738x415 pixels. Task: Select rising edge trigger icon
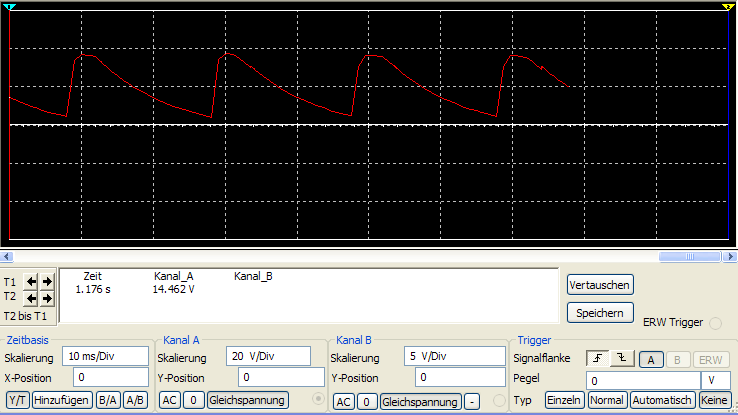pyautogui.click(x=598, y=359)
